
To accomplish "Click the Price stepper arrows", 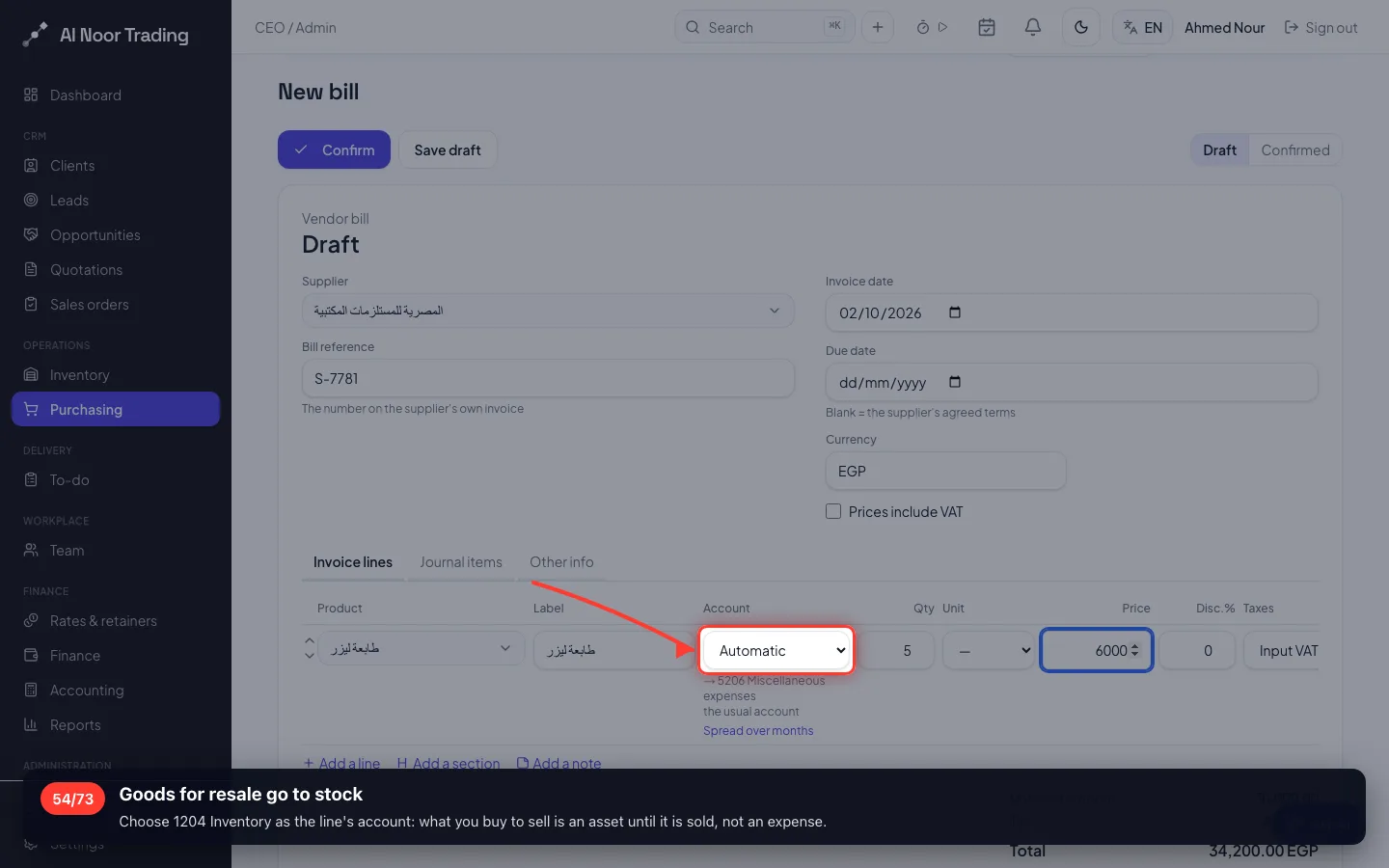I will click(1135, 650).
